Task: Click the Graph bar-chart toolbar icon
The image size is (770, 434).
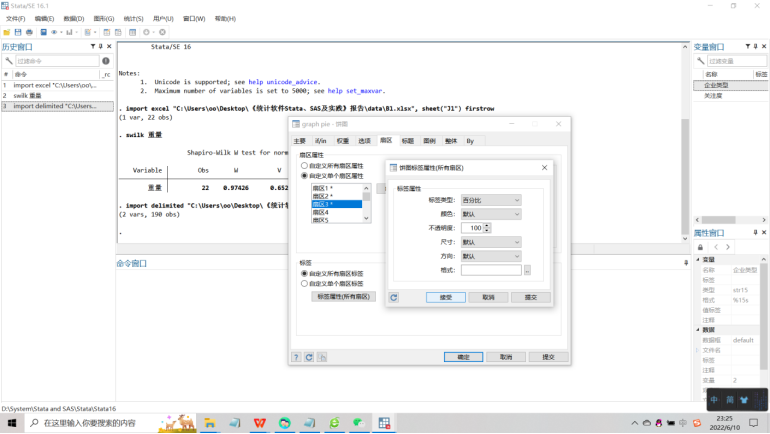Action: point(69,32)
